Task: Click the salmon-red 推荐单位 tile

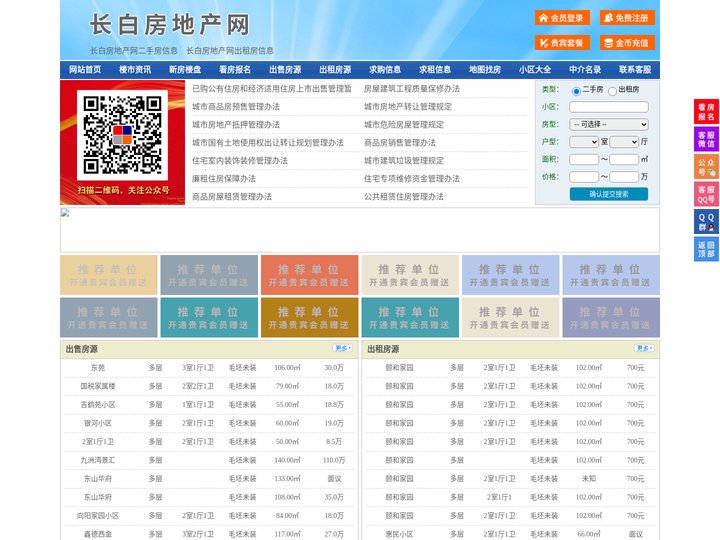Action: [309, 275]
